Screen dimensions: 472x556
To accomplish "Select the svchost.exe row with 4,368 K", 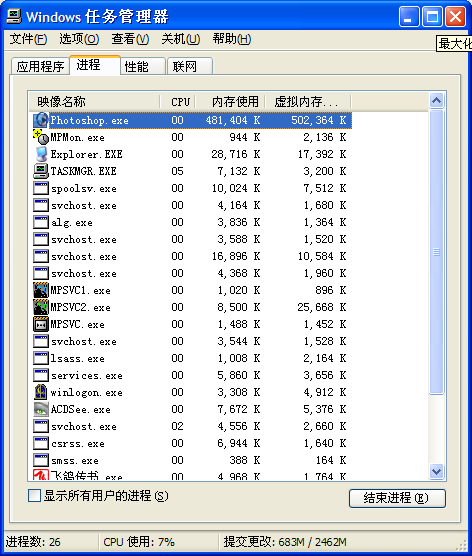I will click(190, 273).
